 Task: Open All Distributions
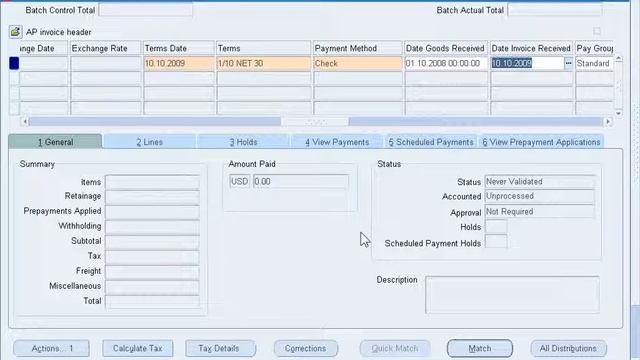click(568, 349)
